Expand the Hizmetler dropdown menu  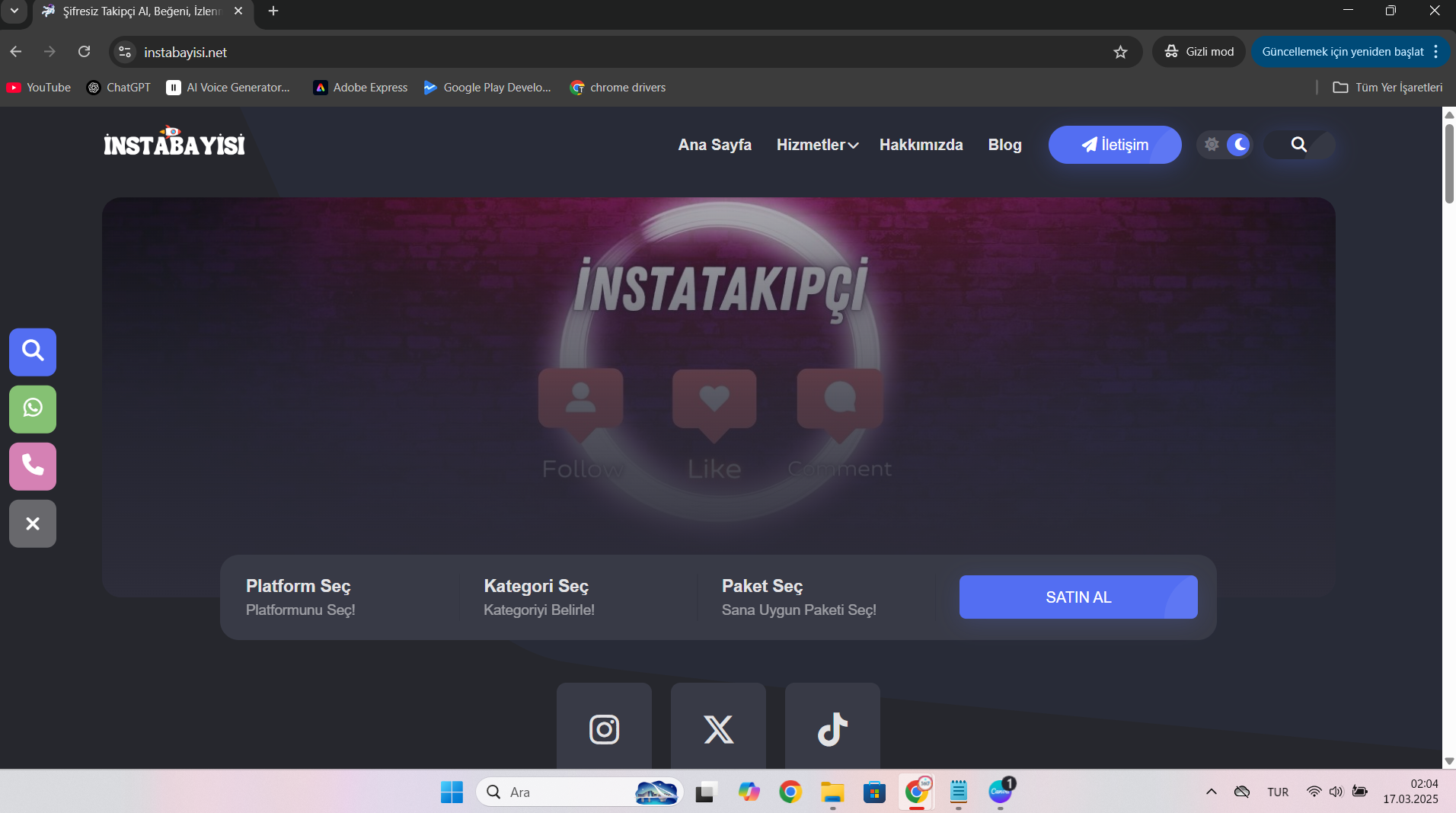coord(817,145)
